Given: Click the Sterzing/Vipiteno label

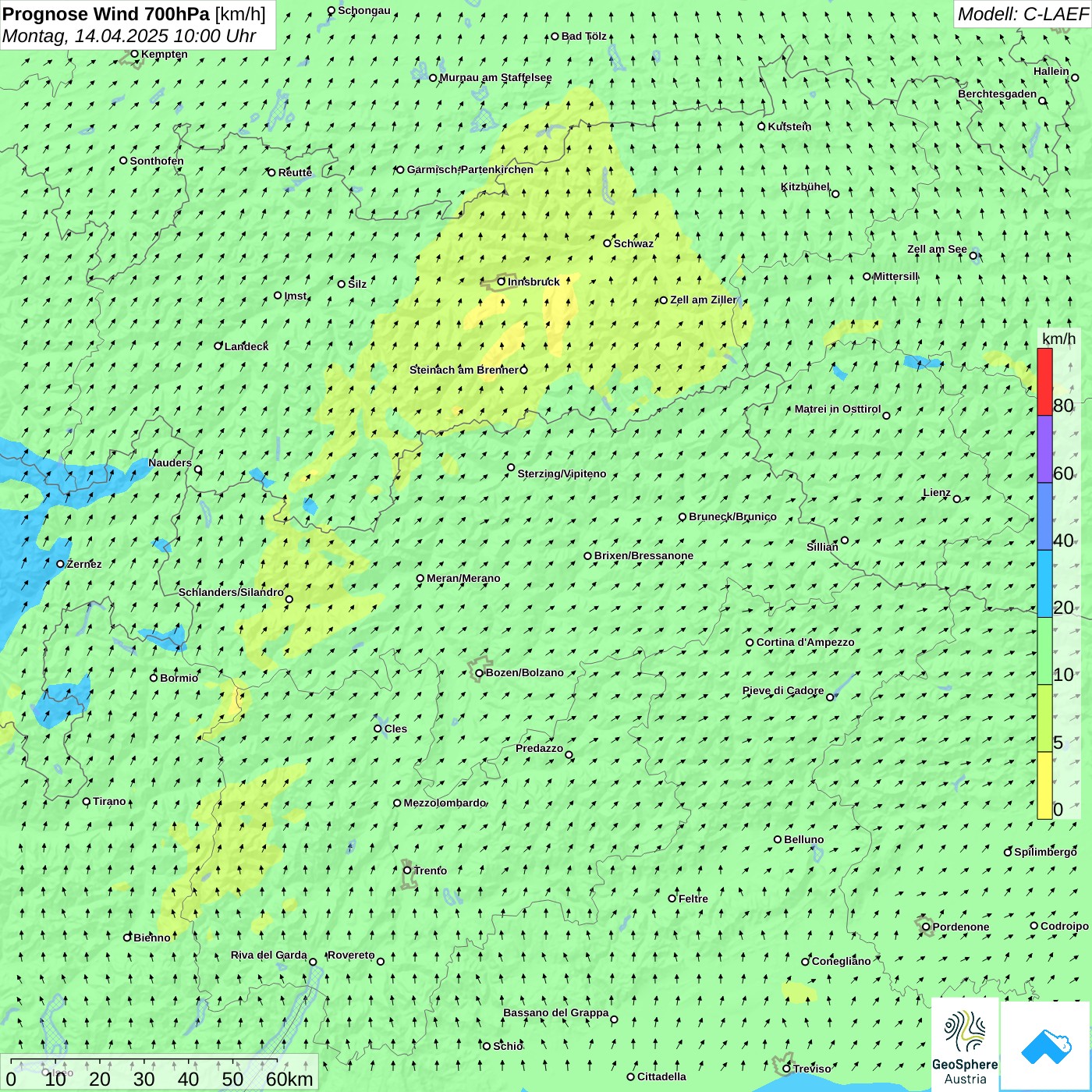Looking at the screenshot, I should pyautogui.click(x=562, y=473).
